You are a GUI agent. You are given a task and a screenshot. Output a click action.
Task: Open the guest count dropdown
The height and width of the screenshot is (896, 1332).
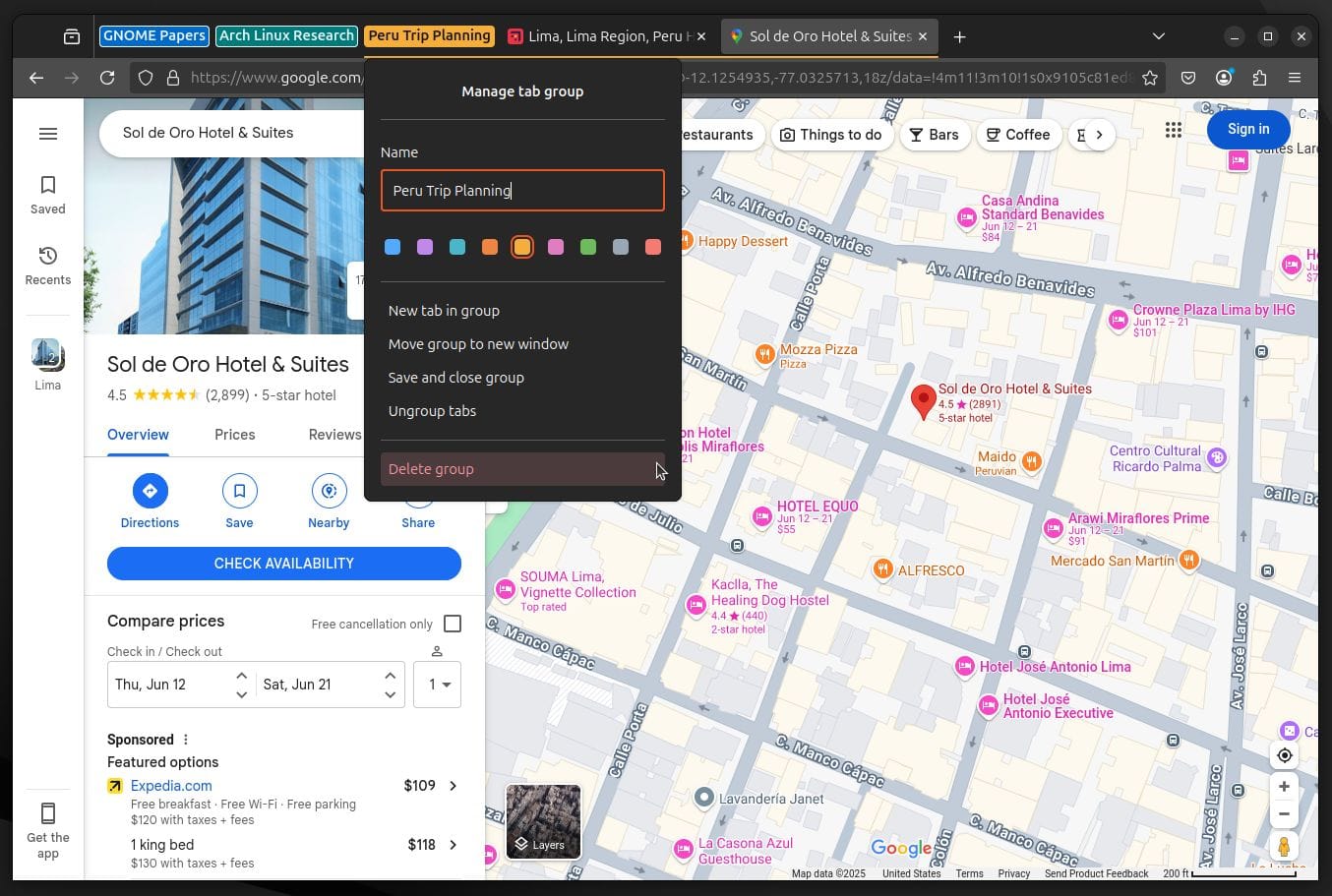[438, 685]
